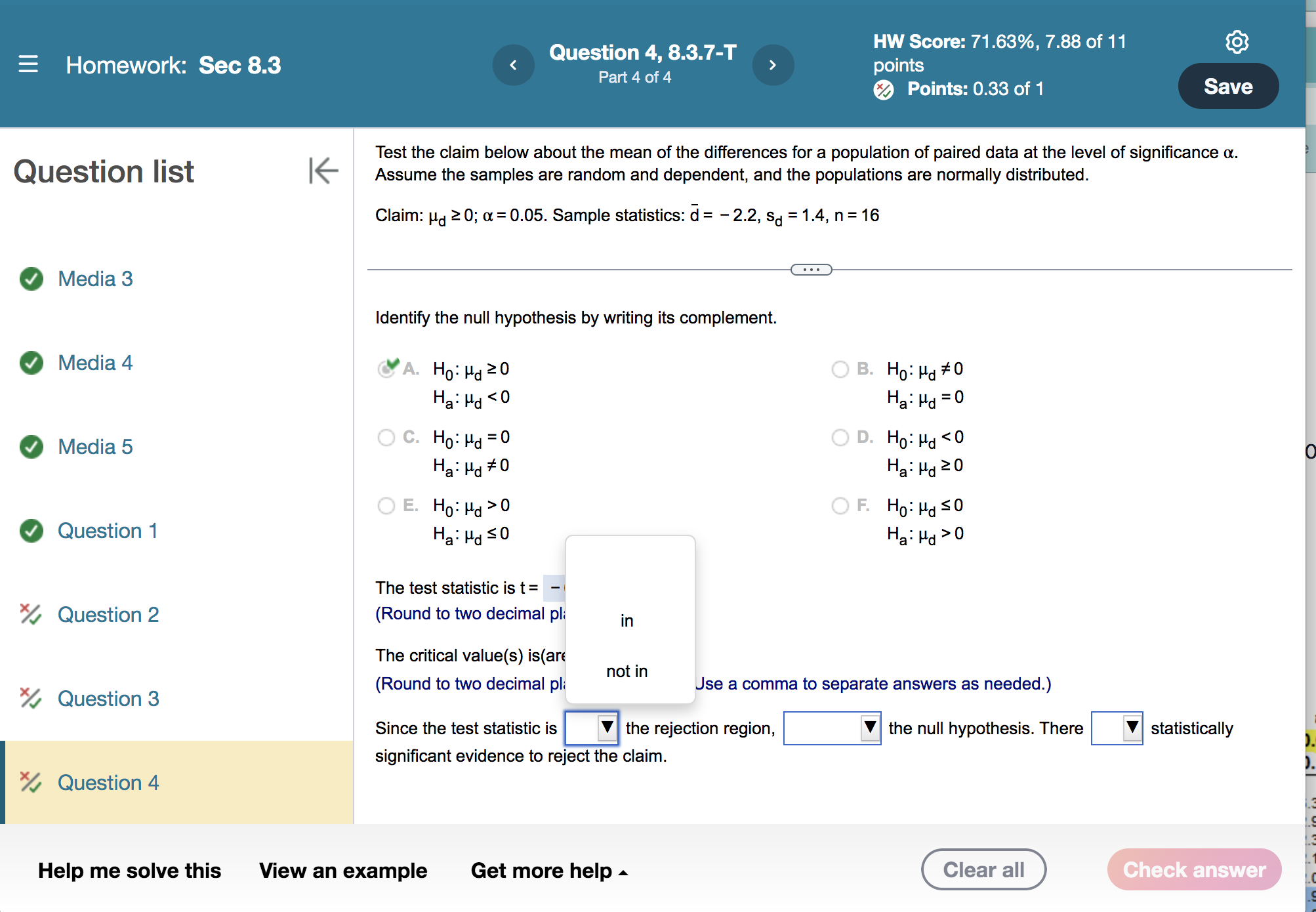Open the hamburger menu icon
This screenshot has width=1316, height=912.
[28, 64]
